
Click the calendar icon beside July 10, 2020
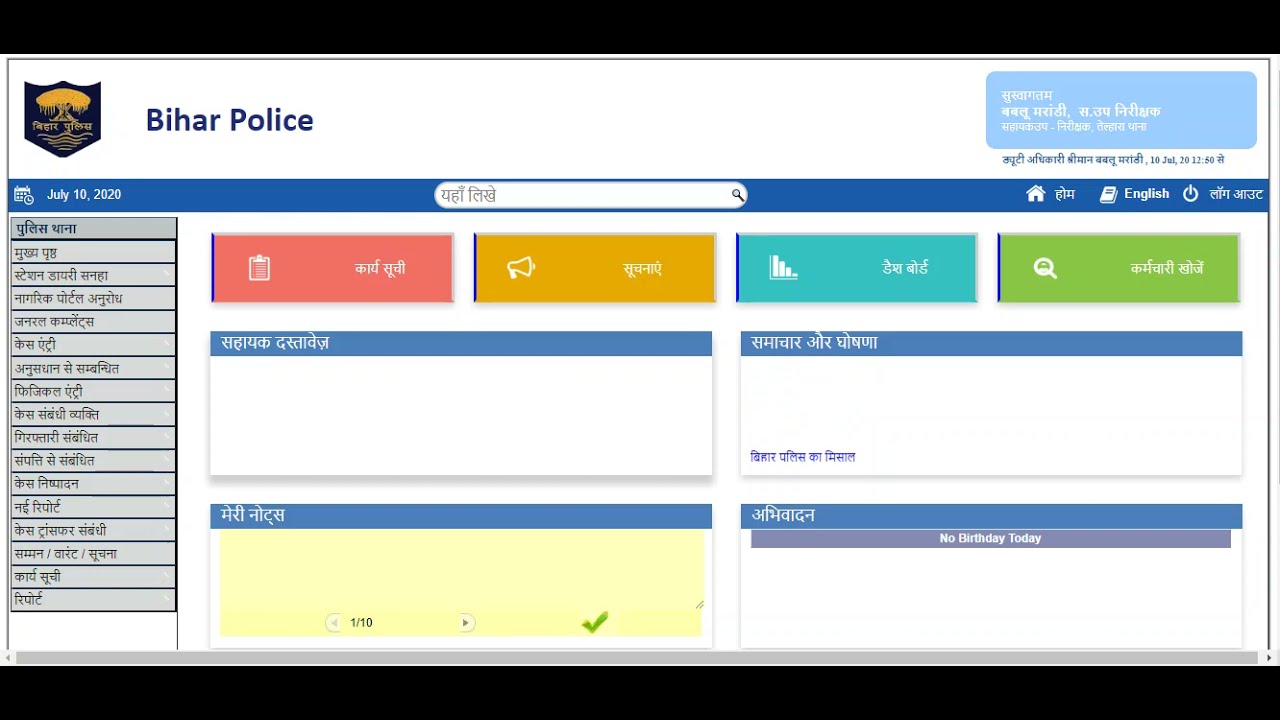24,194
